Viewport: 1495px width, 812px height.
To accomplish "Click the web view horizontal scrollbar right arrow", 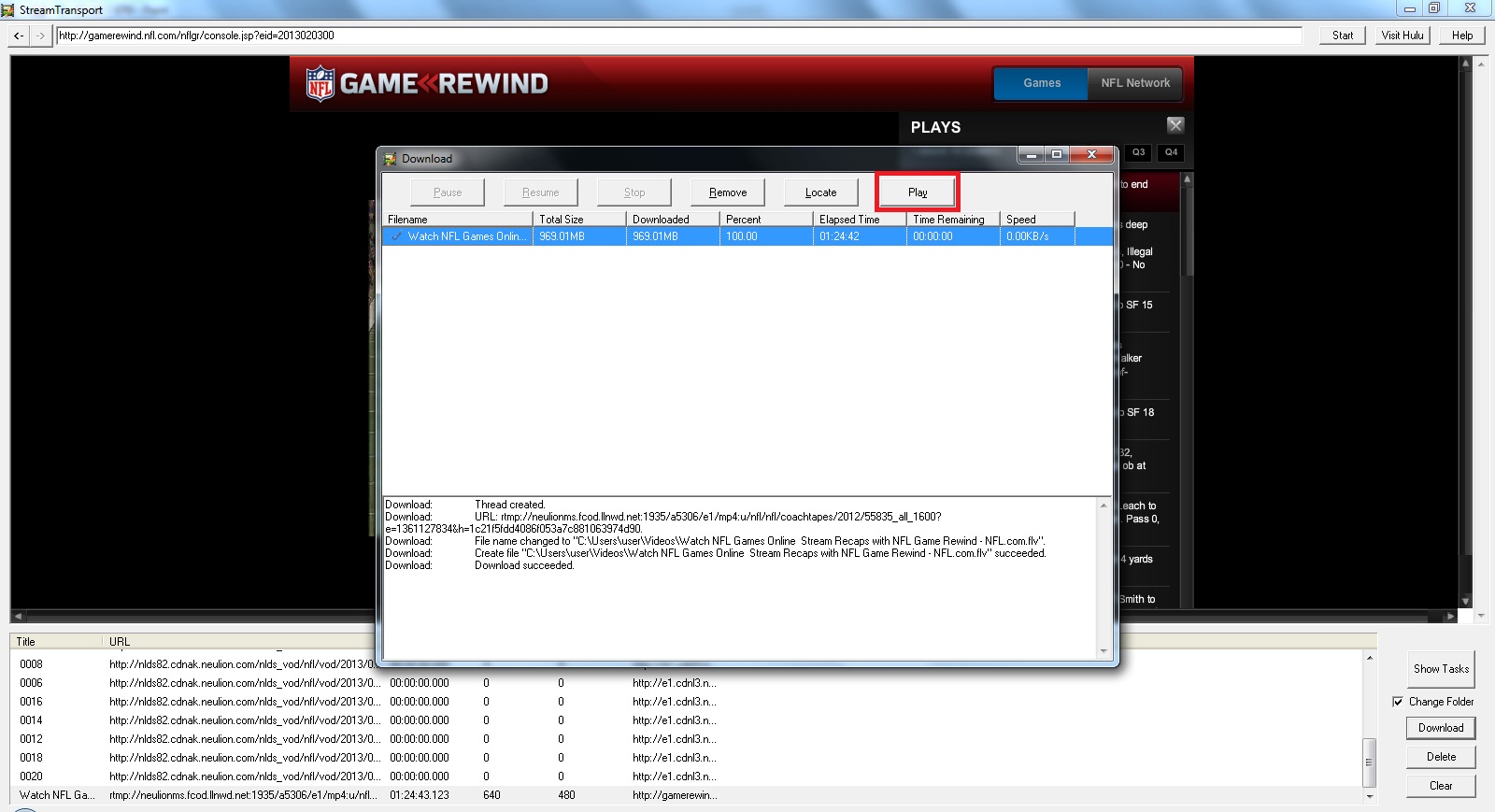I will [1450, 616].
